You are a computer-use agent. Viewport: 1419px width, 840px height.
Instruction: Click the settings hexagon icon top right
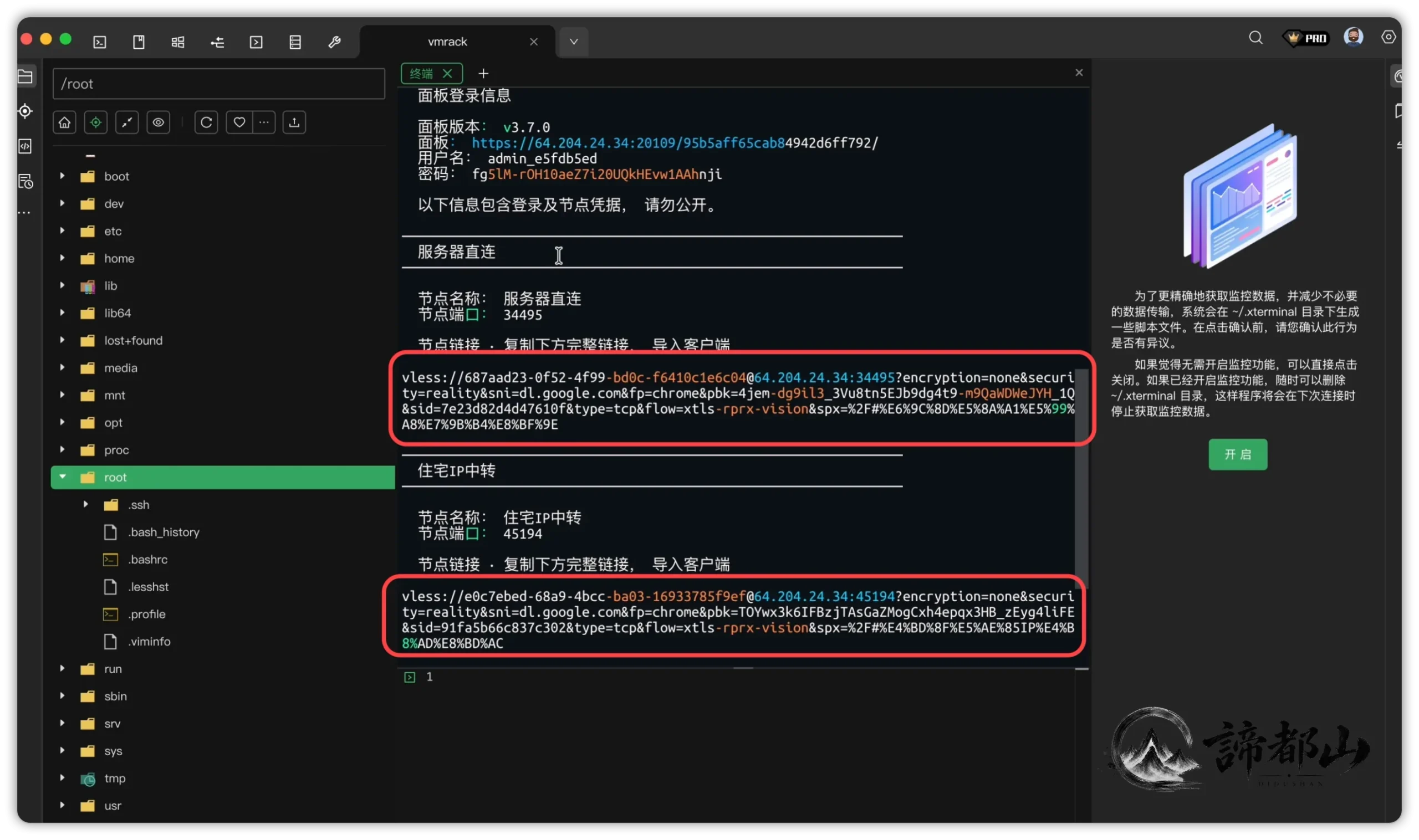coord(1389,37)
